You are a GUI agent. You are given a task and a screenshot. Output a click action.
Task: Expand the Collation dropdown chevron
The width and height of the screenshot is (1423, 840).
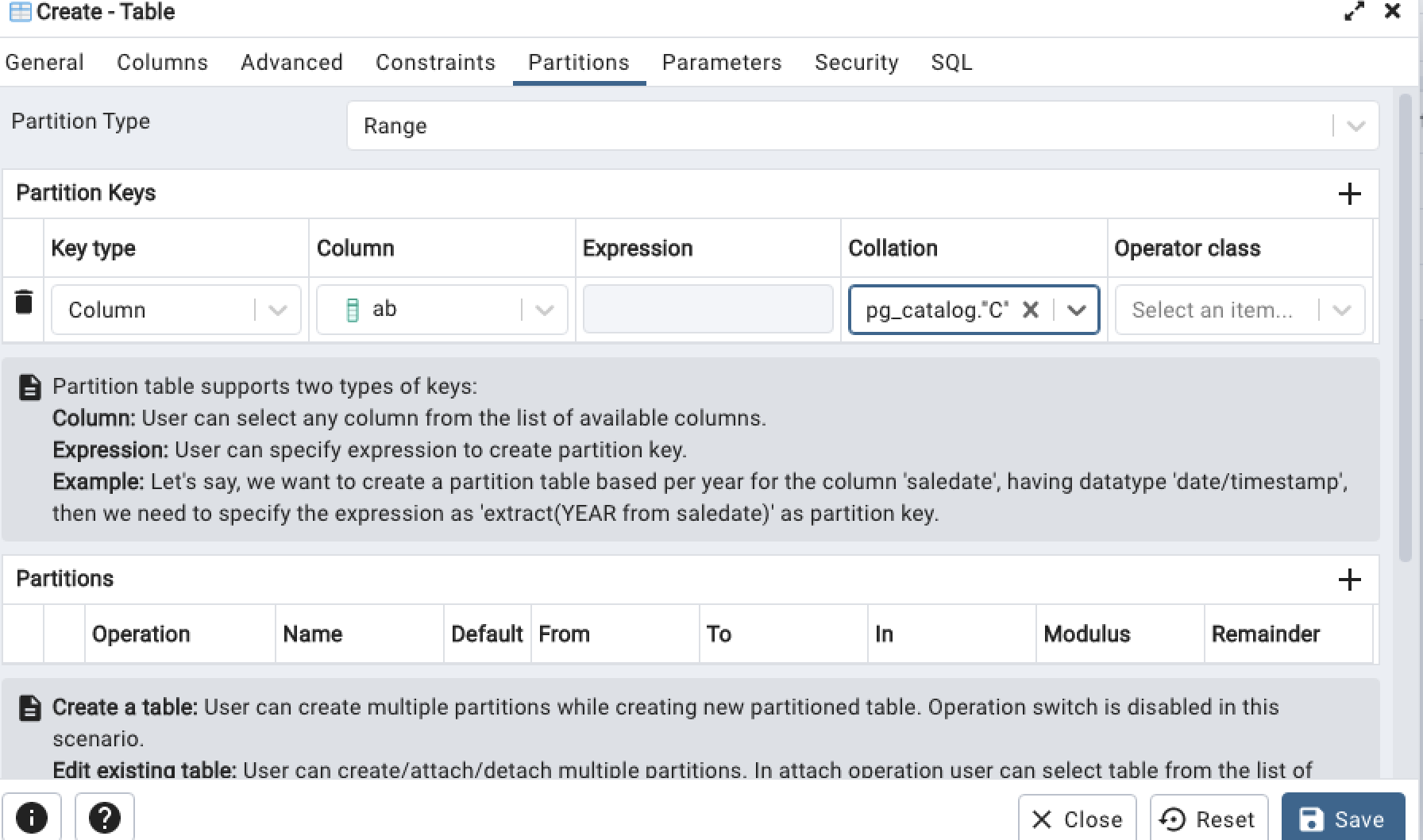coord(1078,310)
